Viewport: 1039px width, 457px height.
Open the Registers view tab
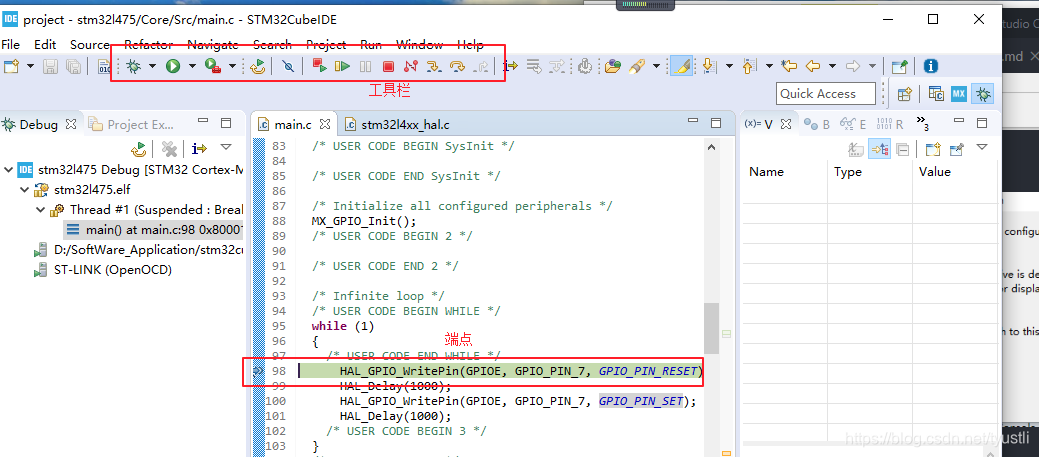point(890,124)
